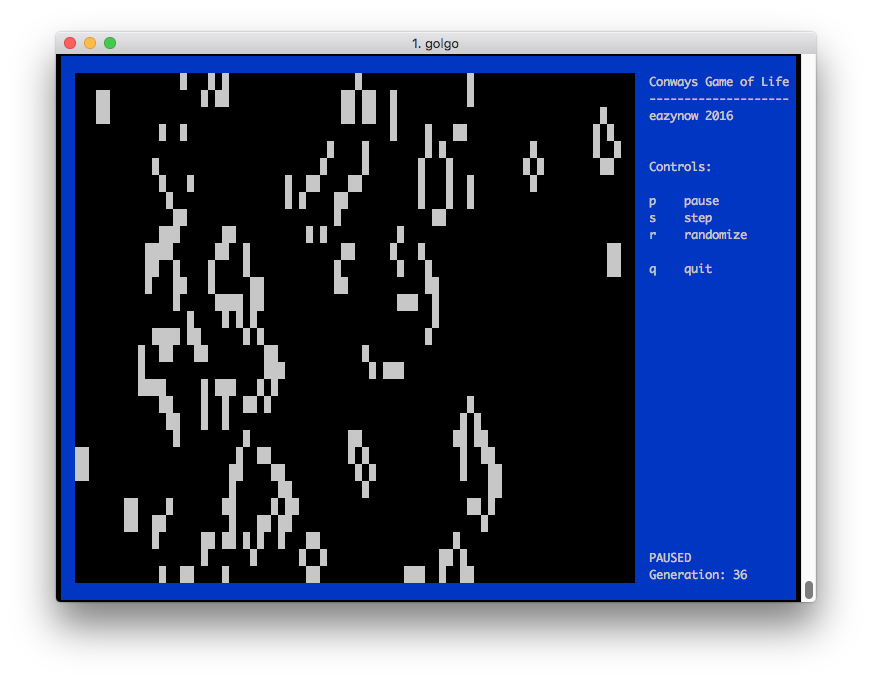Click the 'step' control entry
The image size is (872, 682).
point(698,218)
